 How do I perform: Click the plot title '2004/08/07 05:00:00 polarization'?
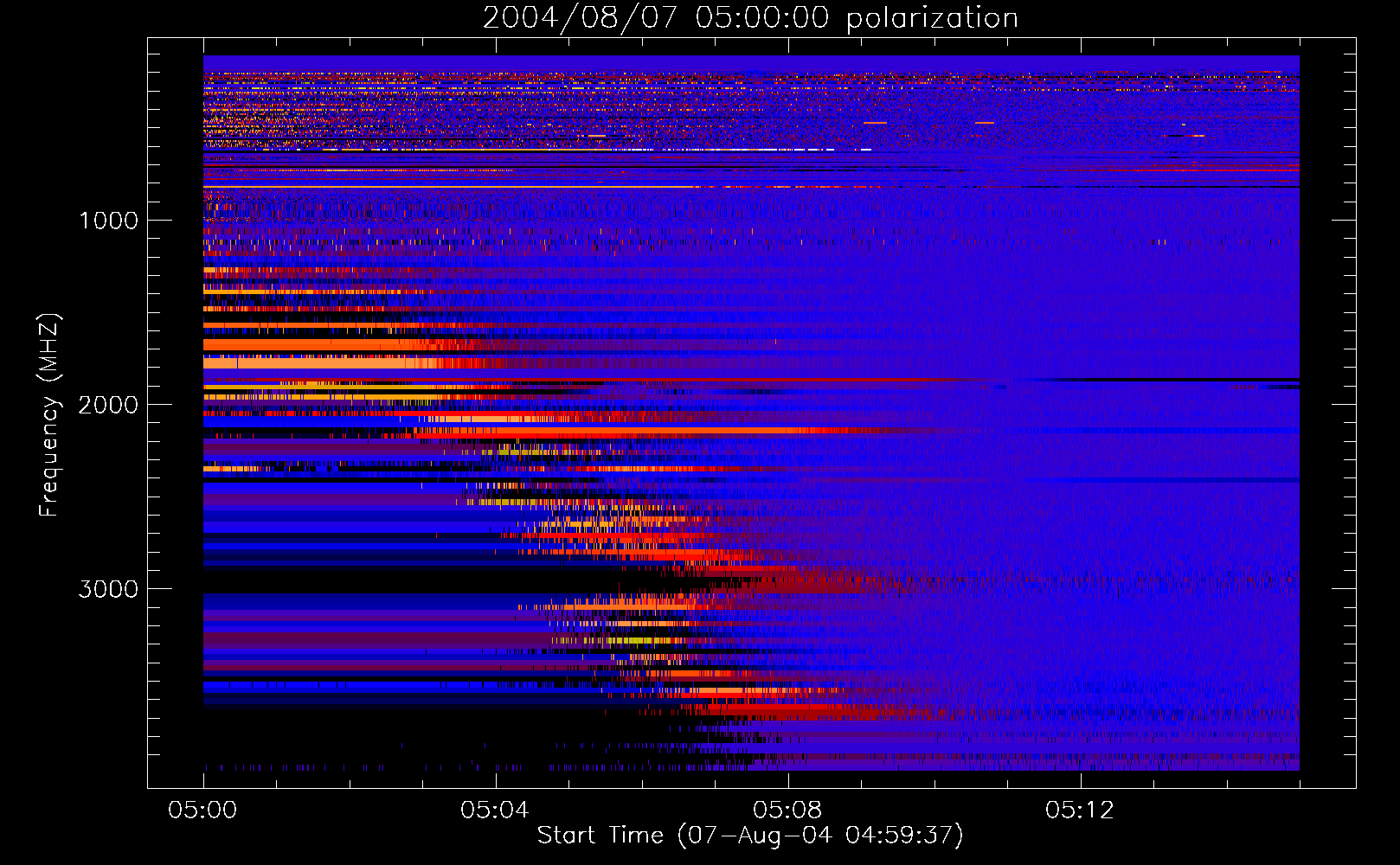click(750, 18)
